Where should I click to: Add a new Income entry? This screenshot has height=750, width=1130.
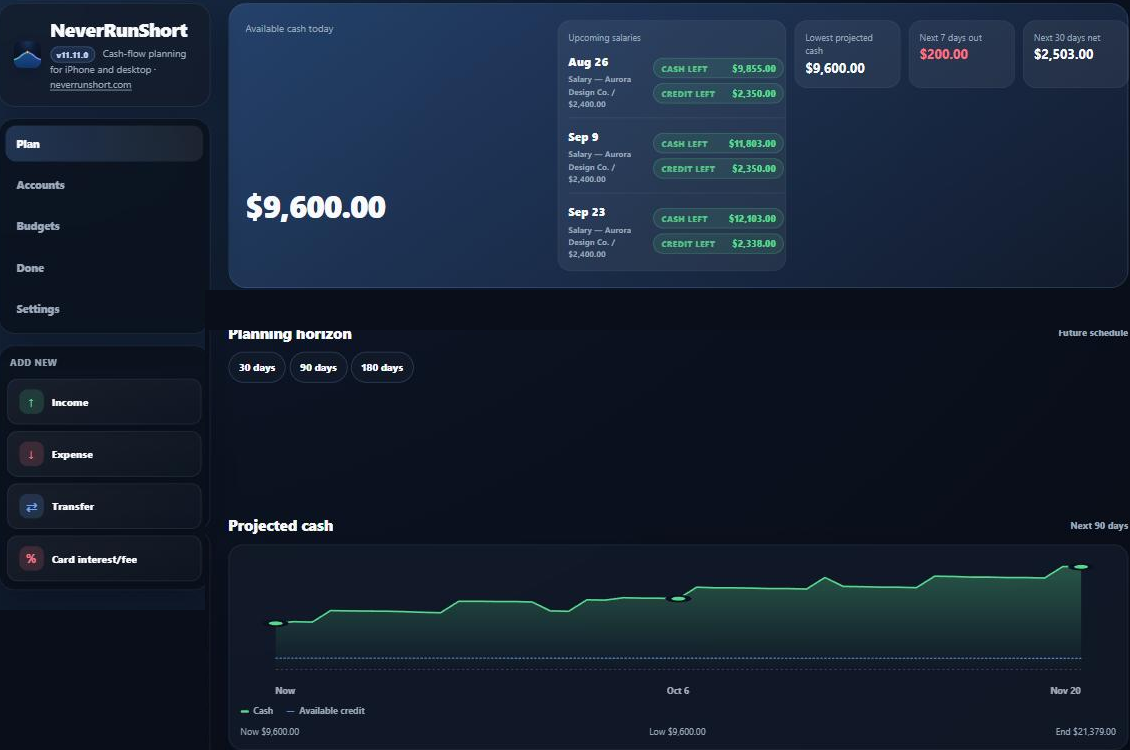tap(104, 402)
